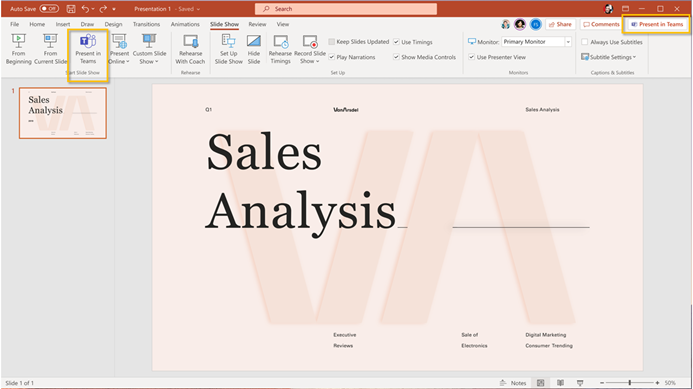Switch to the Home tab
Viewport: 693px width, 389px height.
pos(37,24)
